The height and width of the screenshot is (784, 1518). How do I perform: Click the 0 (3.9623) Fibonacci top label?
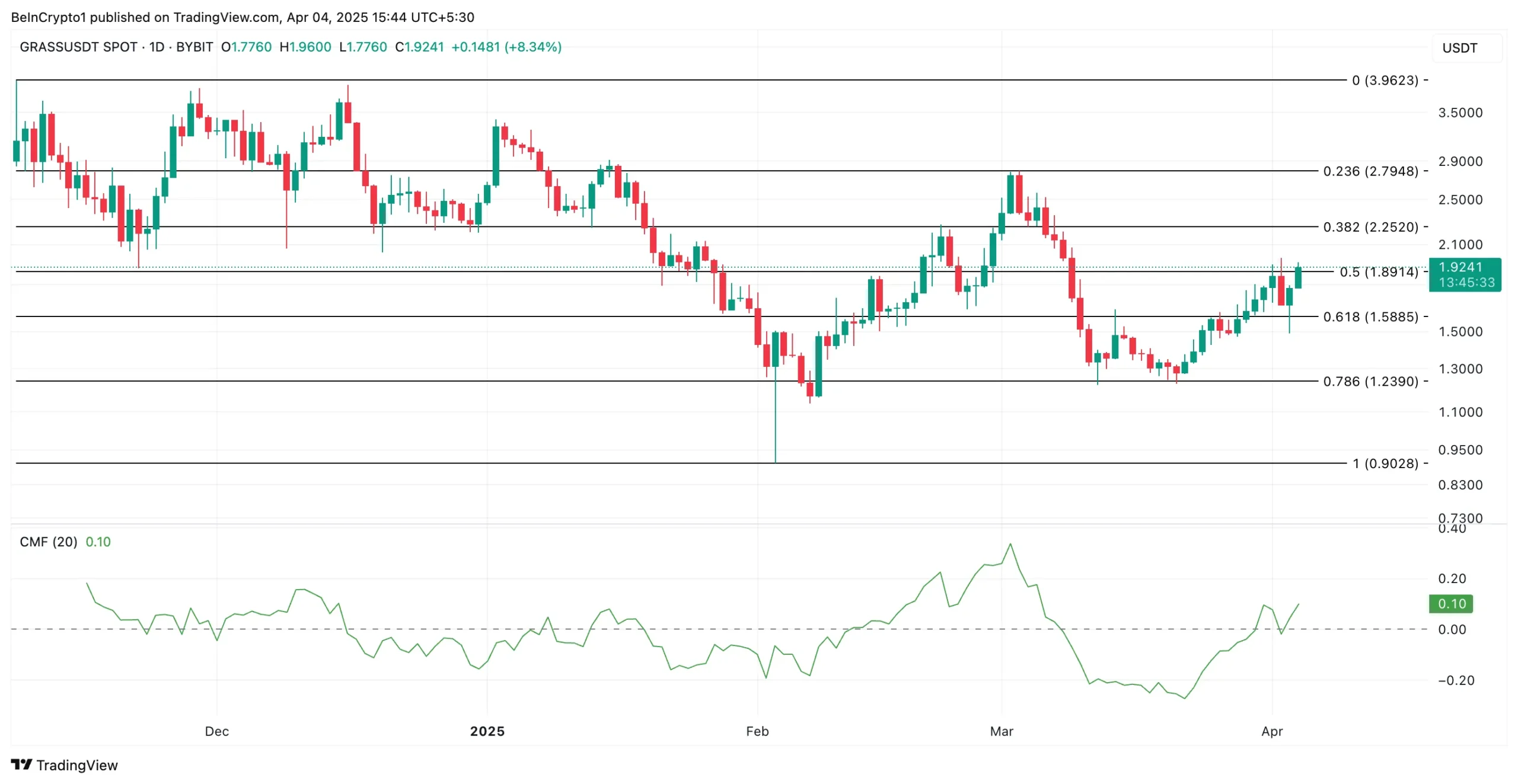pos(1385,80)
